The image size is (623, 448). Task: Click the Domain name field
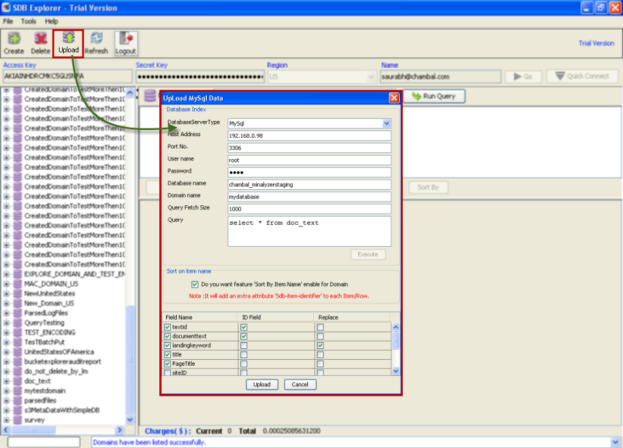point(309,197)
